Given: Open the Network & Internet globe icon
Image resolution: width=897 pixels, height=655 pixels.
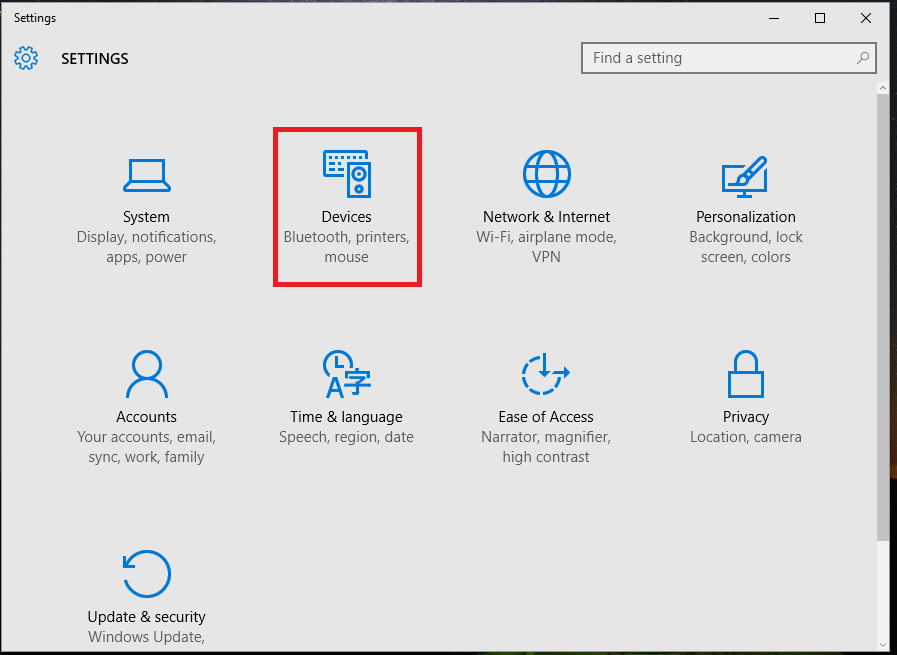Looking at the screenshot, I should [546, 174].
